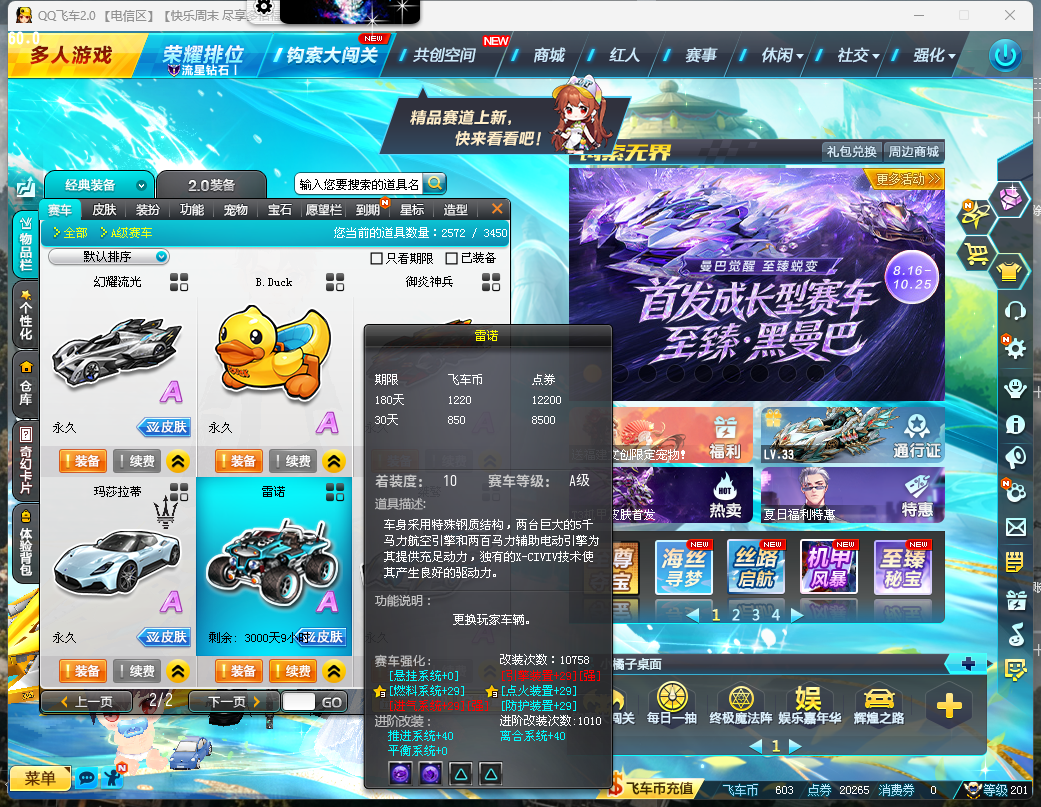Open the purple gem hexagon icon
1041x807 pixels.
(x=1008, y=198)
